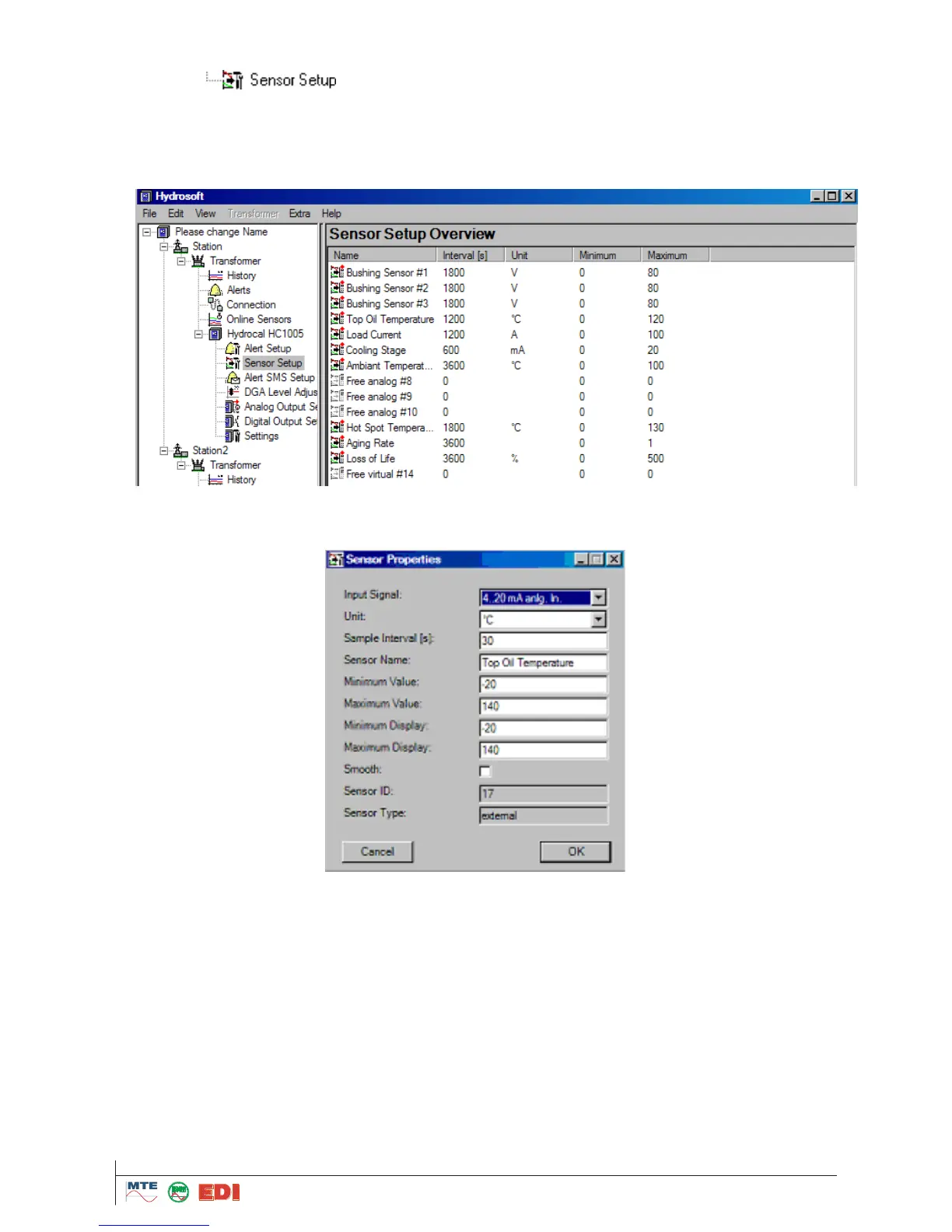Click the Free analog #10 sensor icon

(x=337, y=411)
